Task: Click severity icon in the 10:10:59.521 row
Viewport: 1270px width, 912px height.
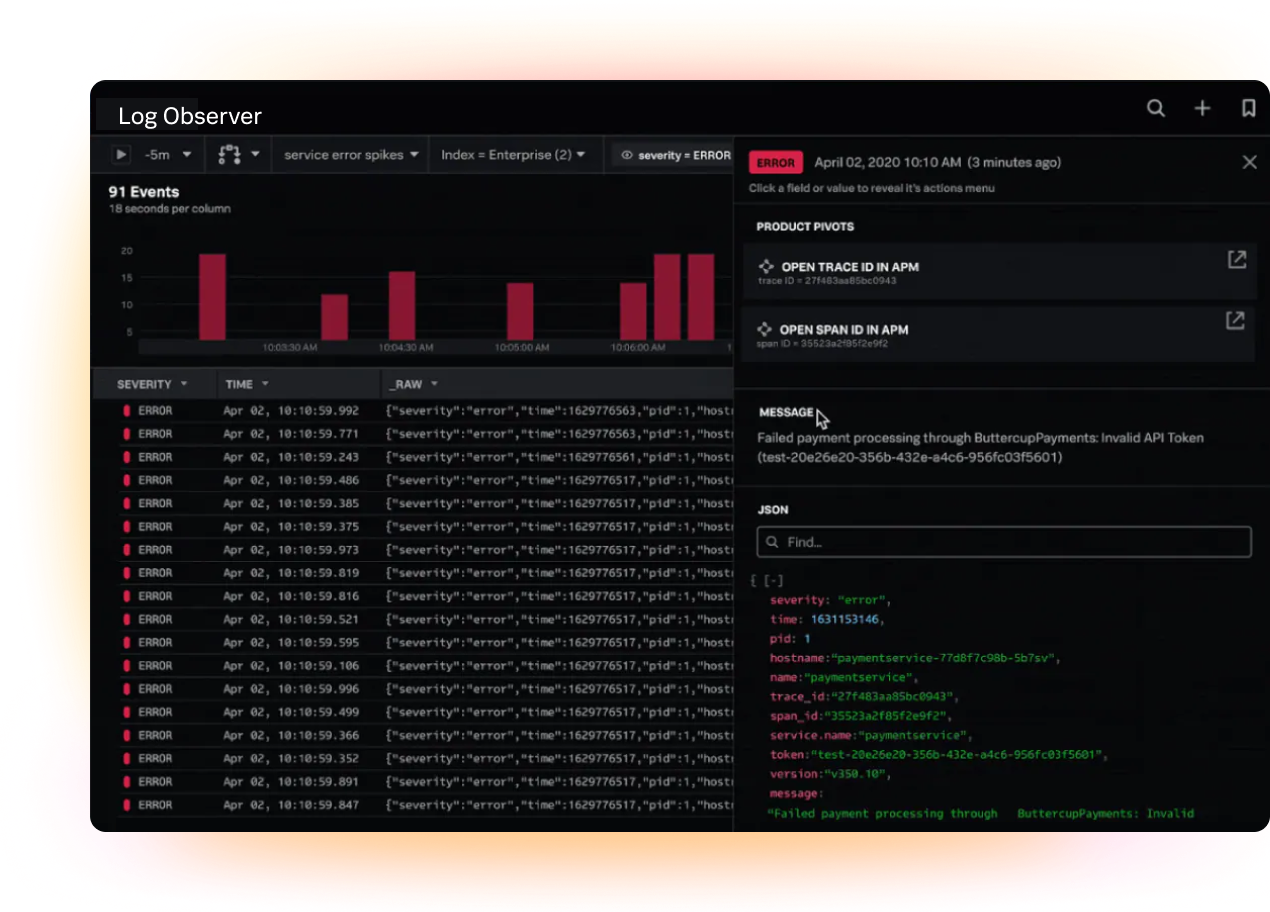Action: tap(127, 619)
